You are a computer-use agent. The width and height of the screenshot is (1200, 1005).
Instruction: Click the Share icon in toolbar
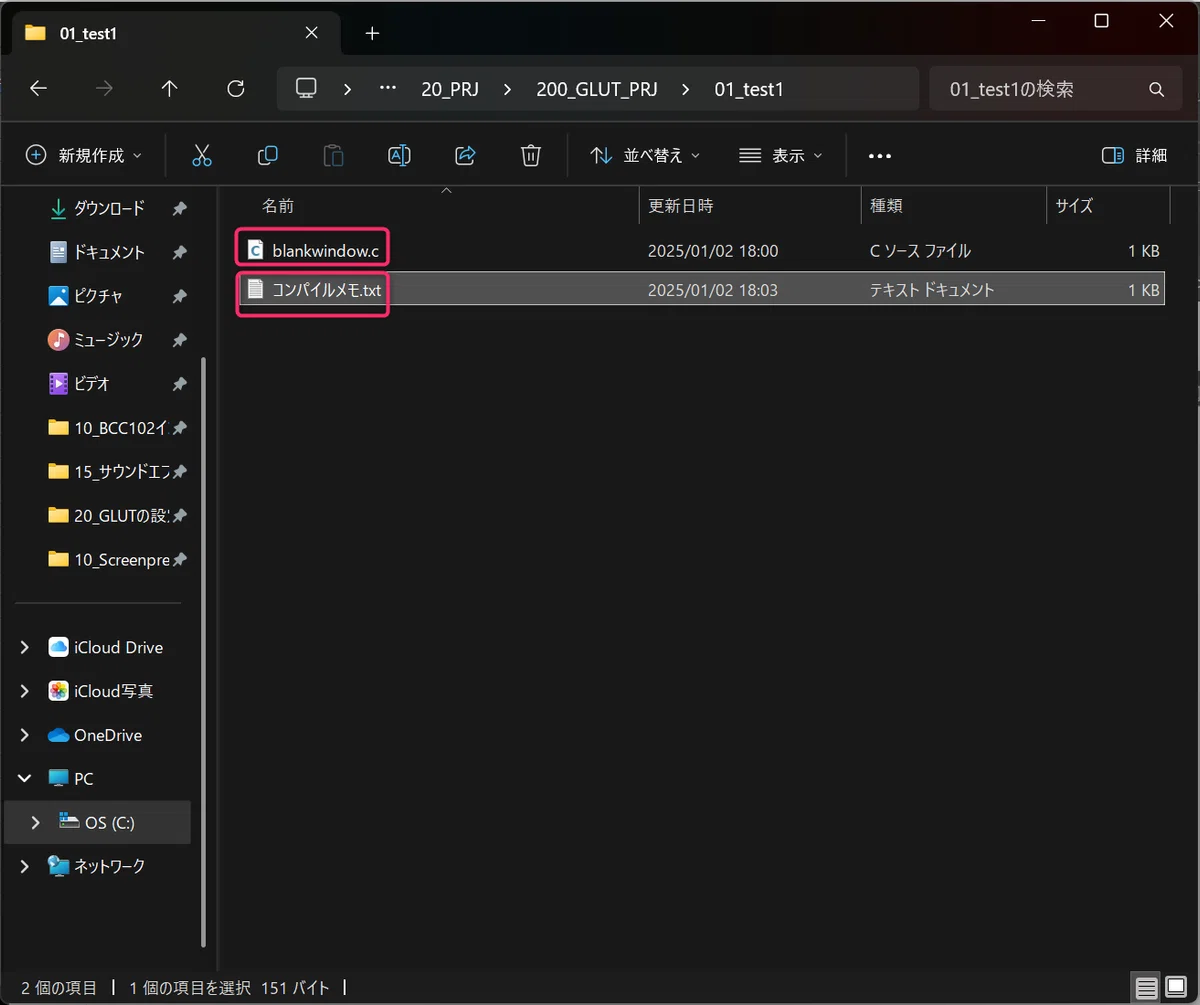point(465,155)
